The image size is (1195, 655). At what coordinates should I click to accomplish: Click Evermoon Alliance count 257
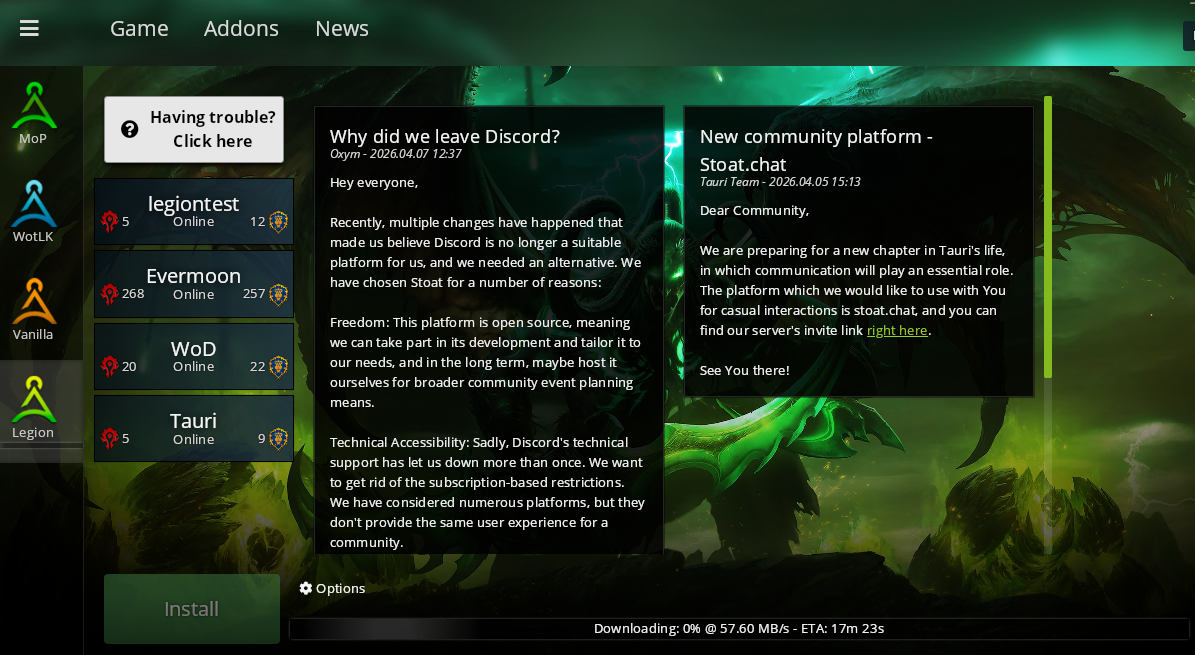(254, 294)
